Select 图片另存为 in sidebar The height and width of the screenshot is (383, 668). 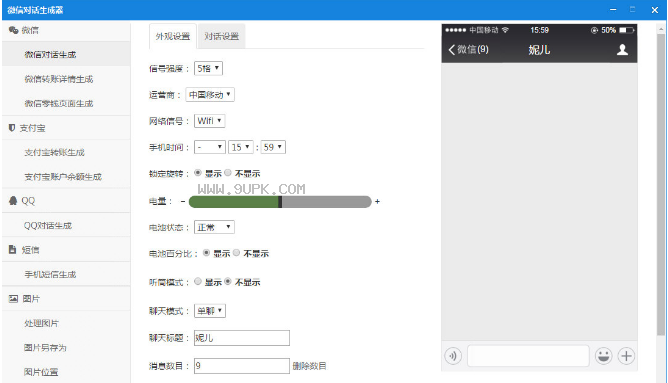click(66, 348)
